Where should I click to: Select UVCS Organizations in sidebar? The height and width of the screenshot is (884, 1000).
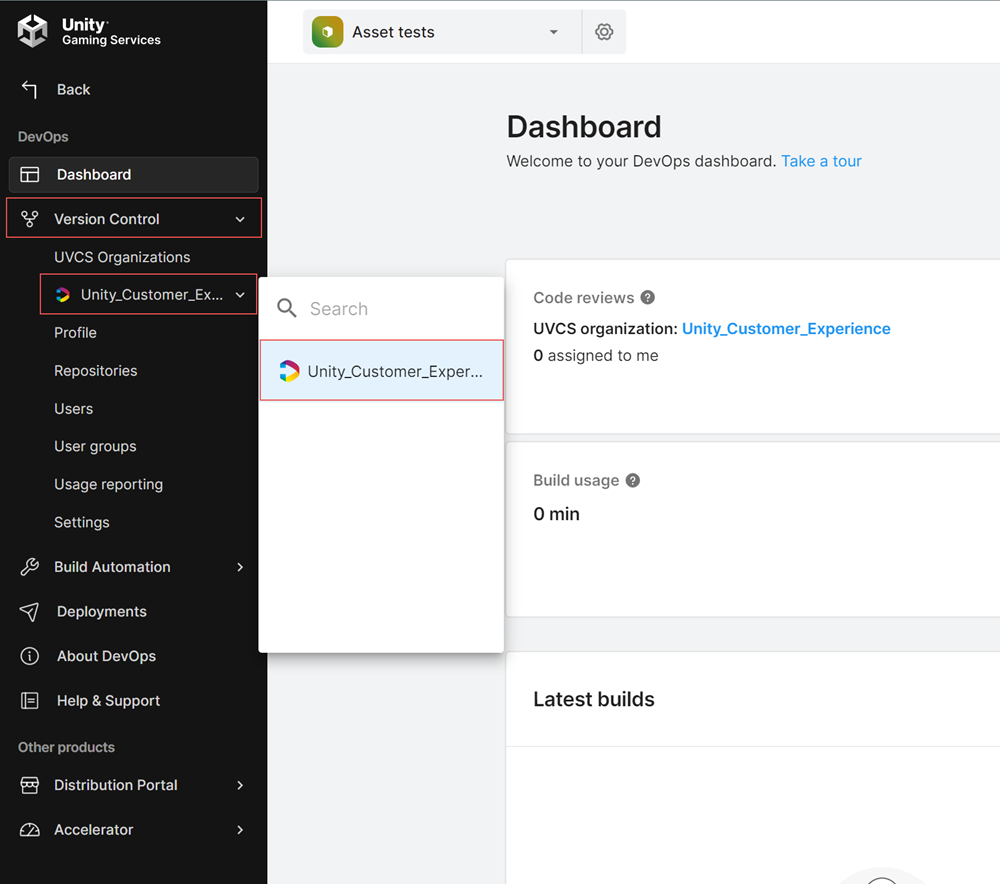coord(122,257)
